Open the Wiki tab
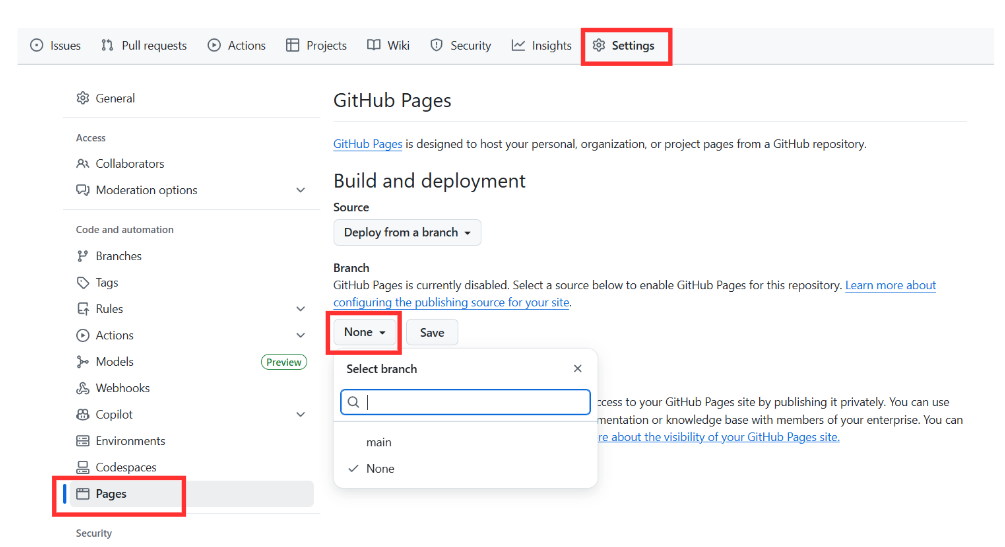Image resolution: width=1005 pixels, height=547 pixels. click(388, 46)
